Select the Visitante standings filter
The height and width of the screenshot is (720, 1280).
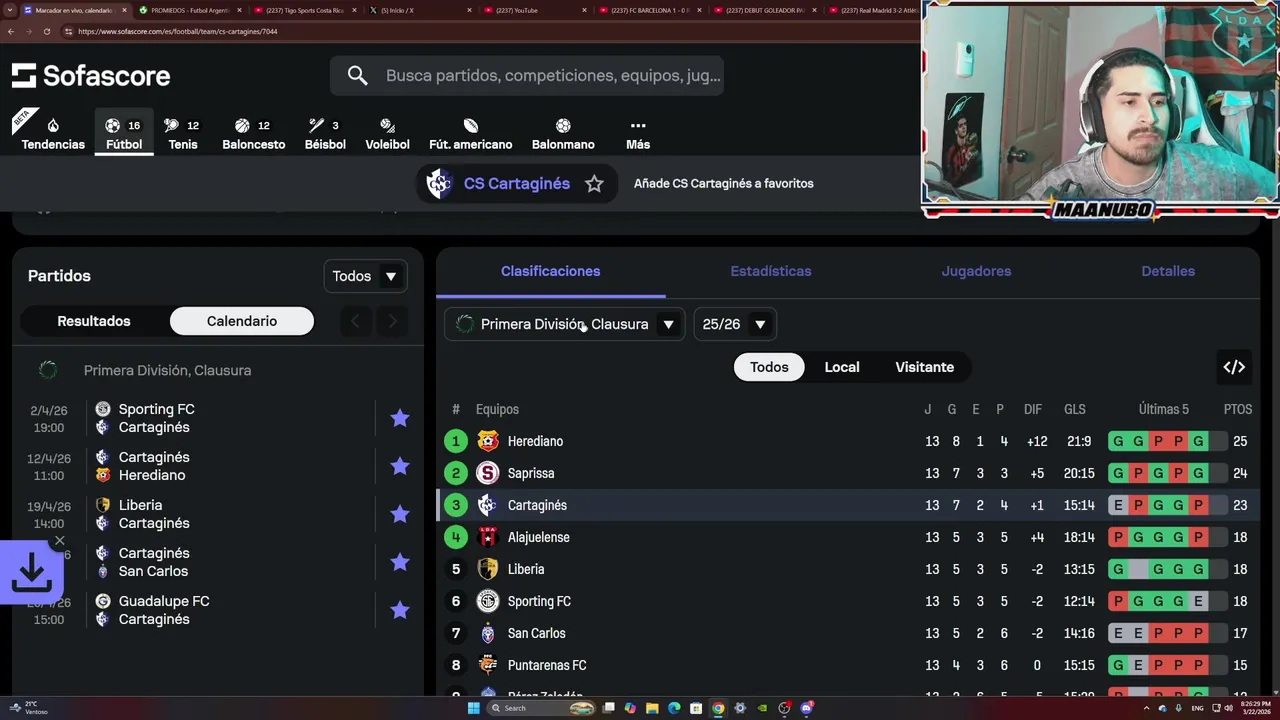click(925, 367)
